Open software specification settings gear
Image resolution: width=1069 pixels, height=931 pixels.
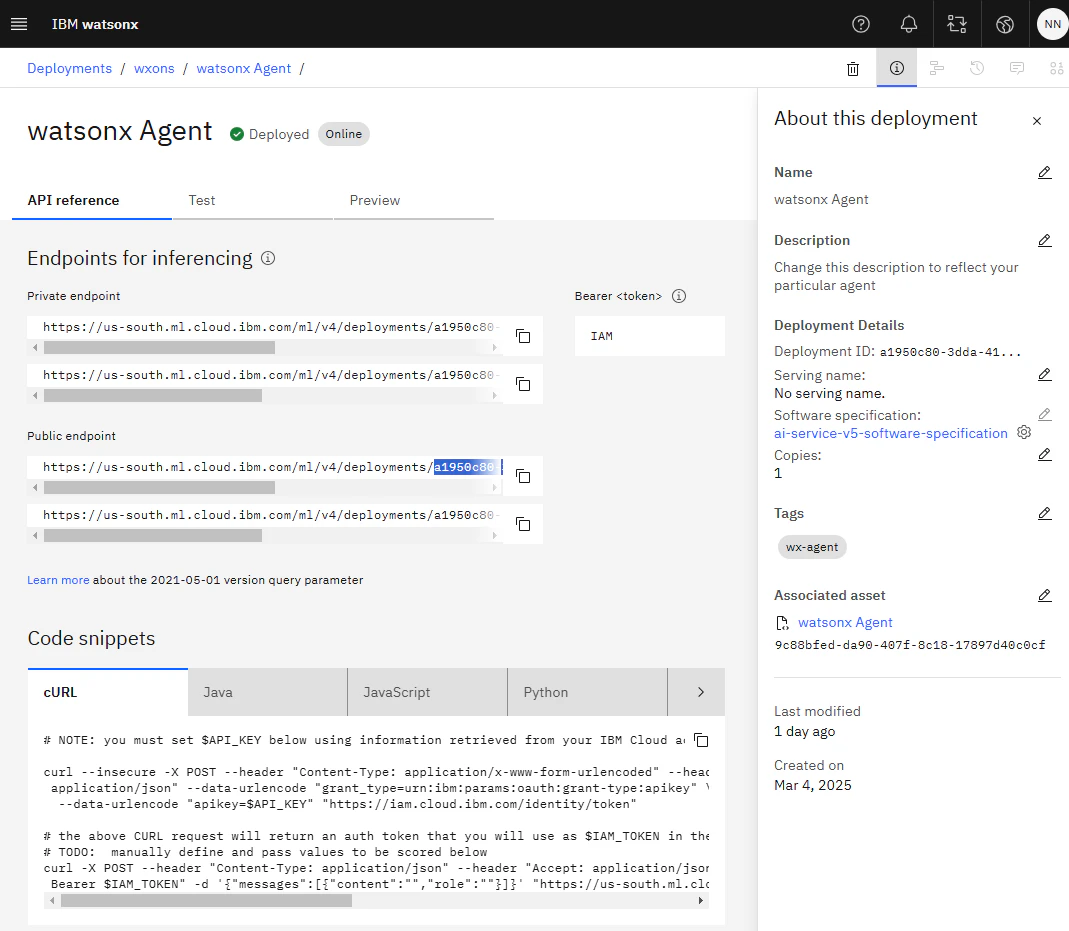1024,432
